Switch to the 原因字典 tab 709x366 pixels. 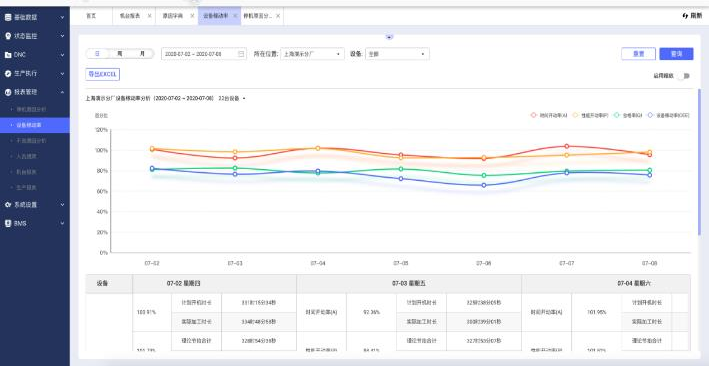click(x=172, y=16)
